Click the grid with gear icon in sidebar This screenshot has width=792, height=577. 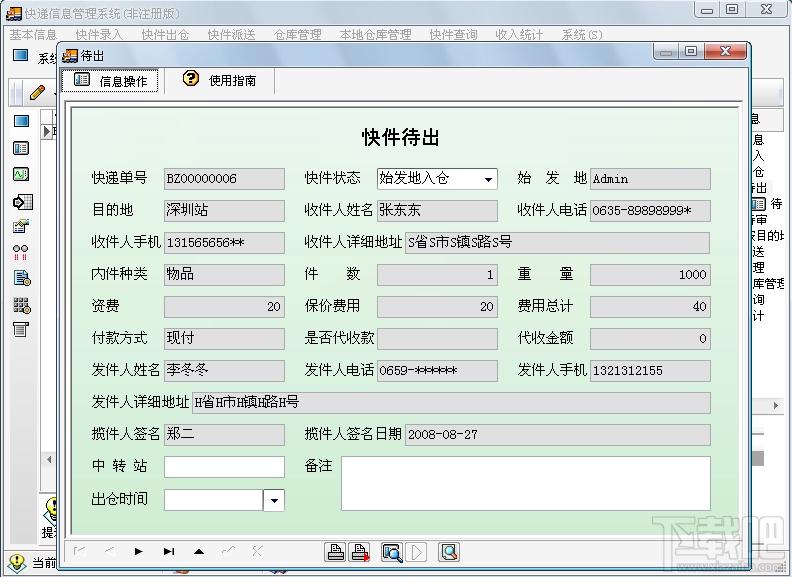[x=22, y=305]
